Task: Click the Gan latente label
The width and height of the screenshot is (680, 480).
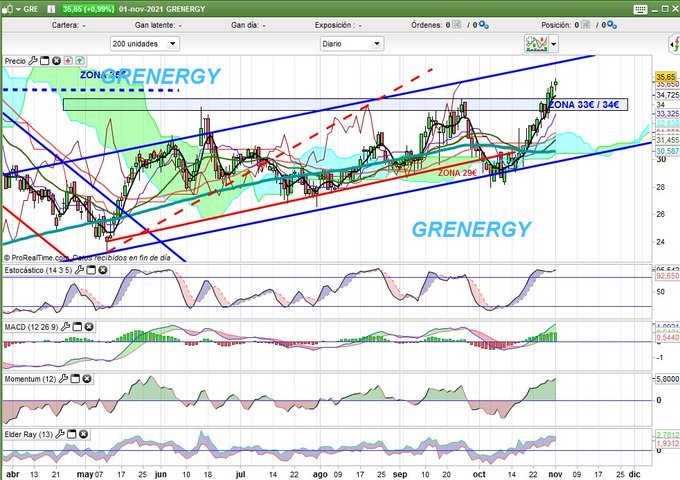Action: (x=155, y=25)
